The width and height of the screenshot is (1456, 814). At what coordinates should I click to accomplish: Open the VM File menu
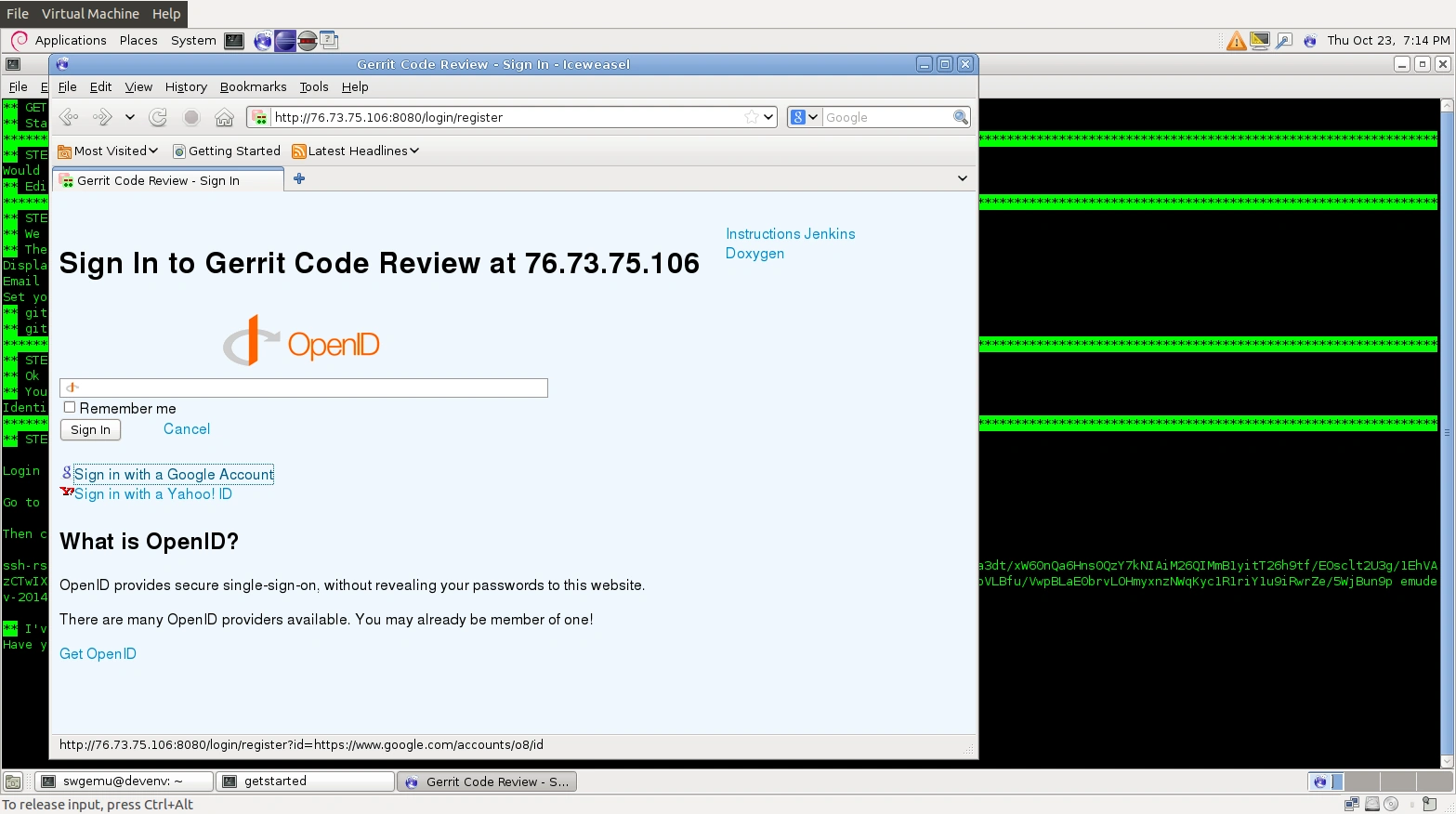click(x=18, y=14)
